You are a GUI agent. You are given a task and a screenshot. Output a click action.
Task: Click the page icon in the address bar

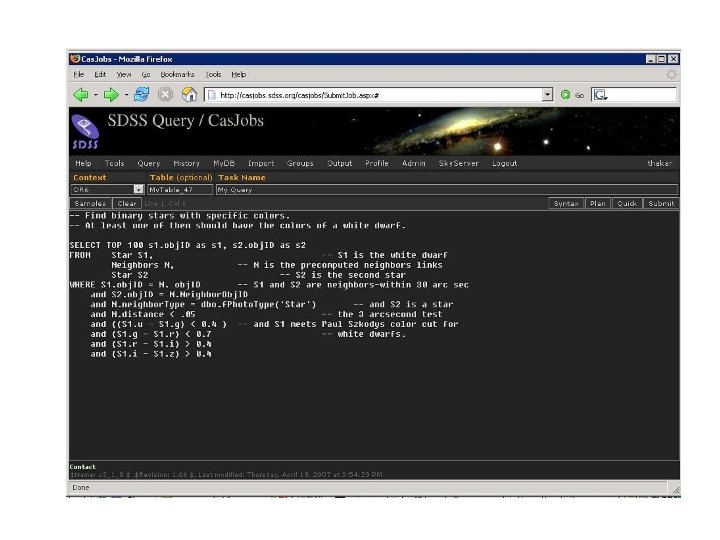[212, 95]
